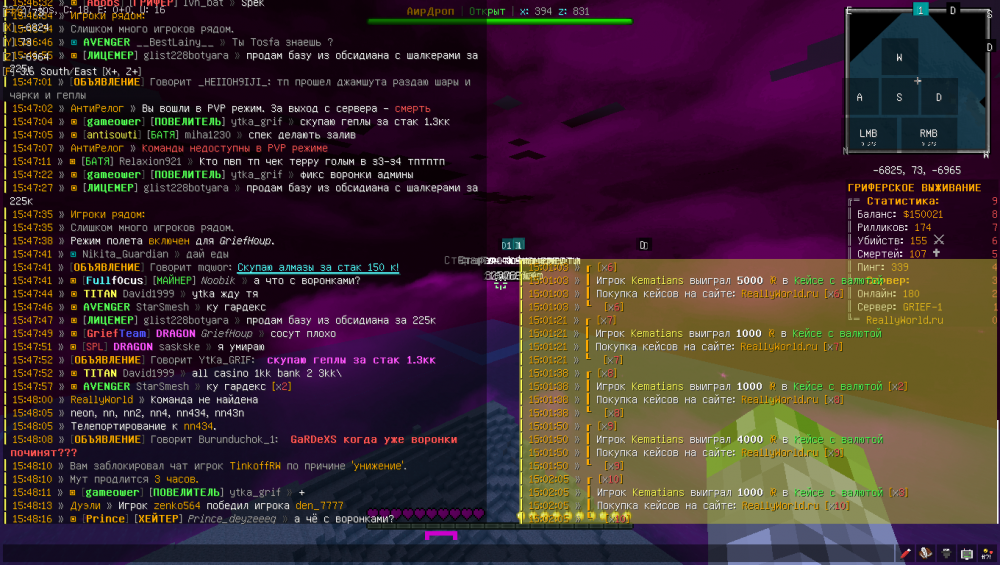Open the ReallyWorld.ru link marked [x6]
The width and height of the screenshot is (1000, 565).
(779, 293)
